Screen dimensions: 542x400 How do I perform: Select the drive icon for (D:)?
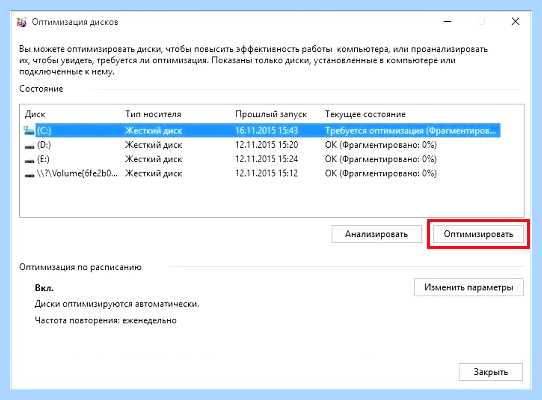(29, 146)
